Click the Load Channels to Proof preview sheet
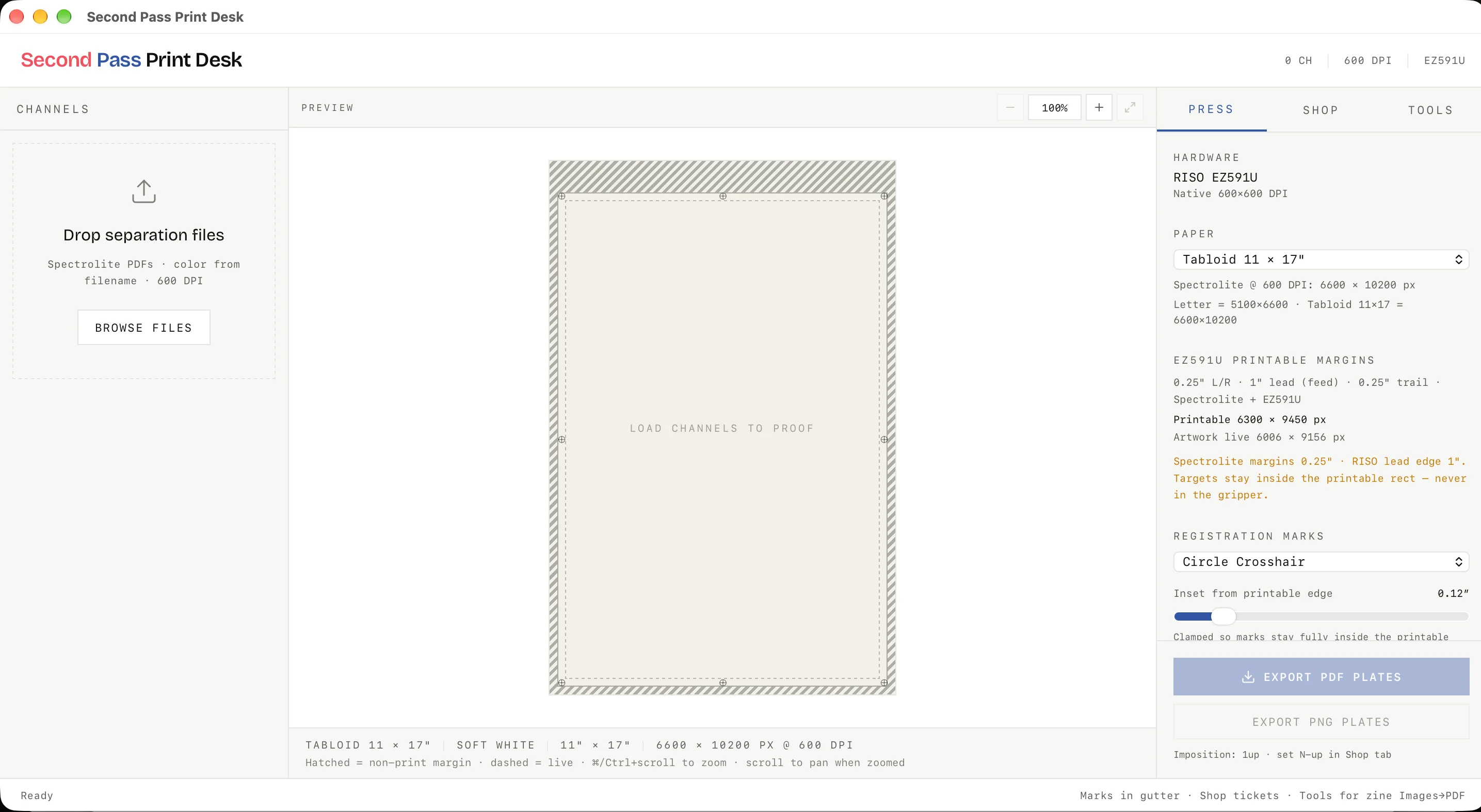 coord(722,428)
